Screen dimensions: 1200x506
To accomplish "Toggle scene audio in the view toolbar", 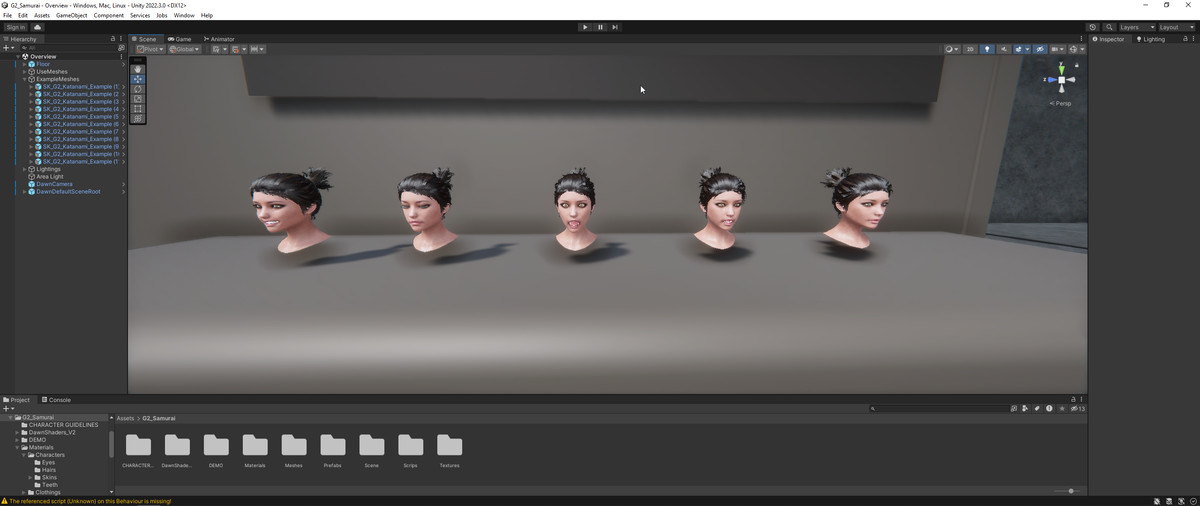I will [x=1004, y=49].
